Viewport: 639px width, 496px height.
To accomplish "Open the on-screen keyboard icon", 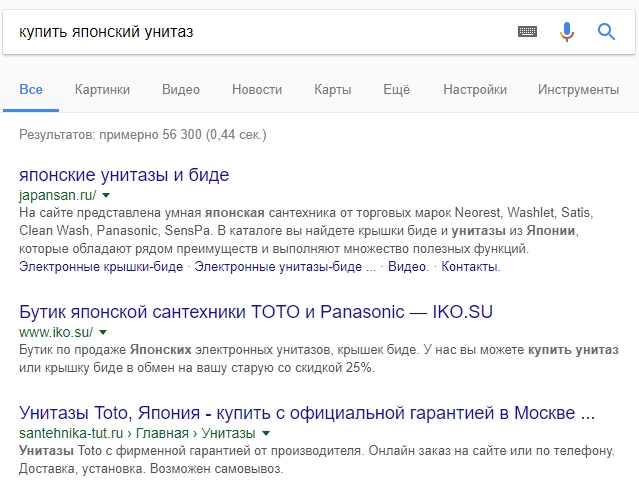I will click(527, 31).
